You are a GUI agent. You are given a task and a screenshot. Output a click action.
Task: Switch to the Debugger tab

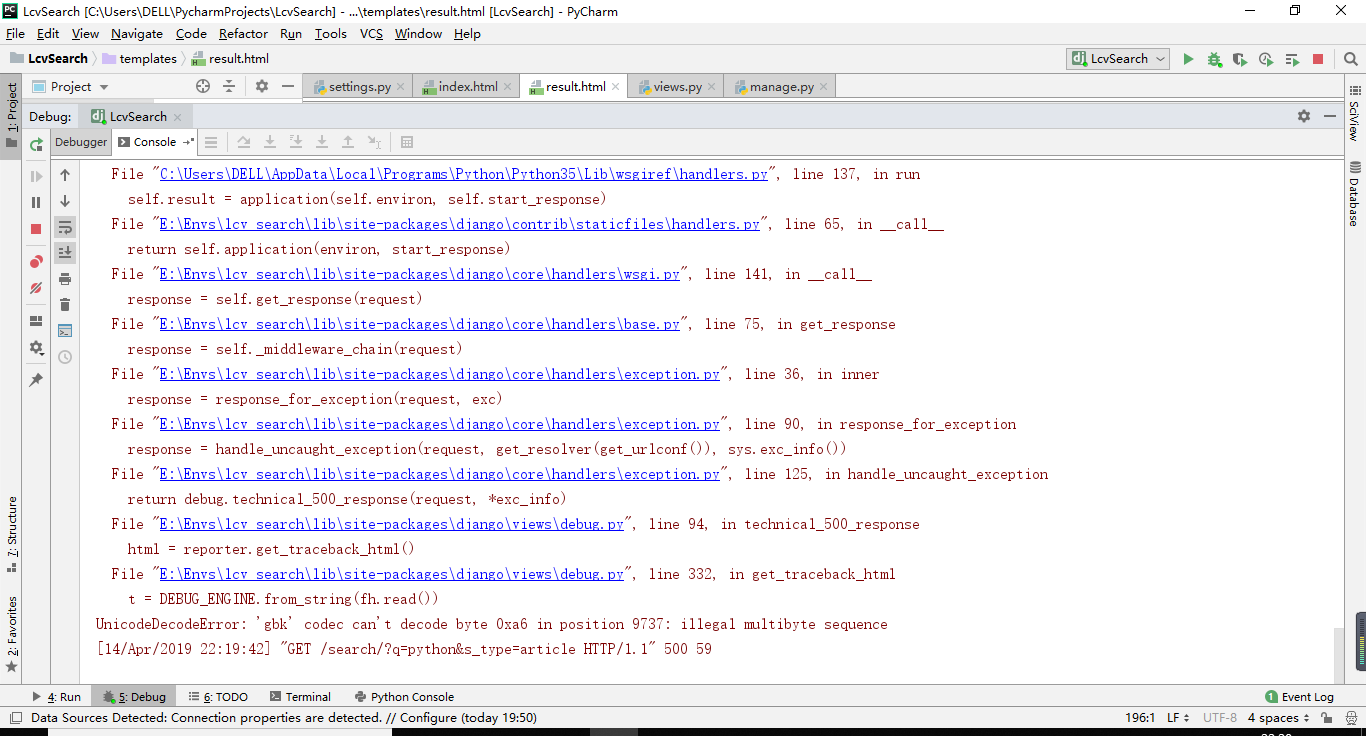(81, 142)
